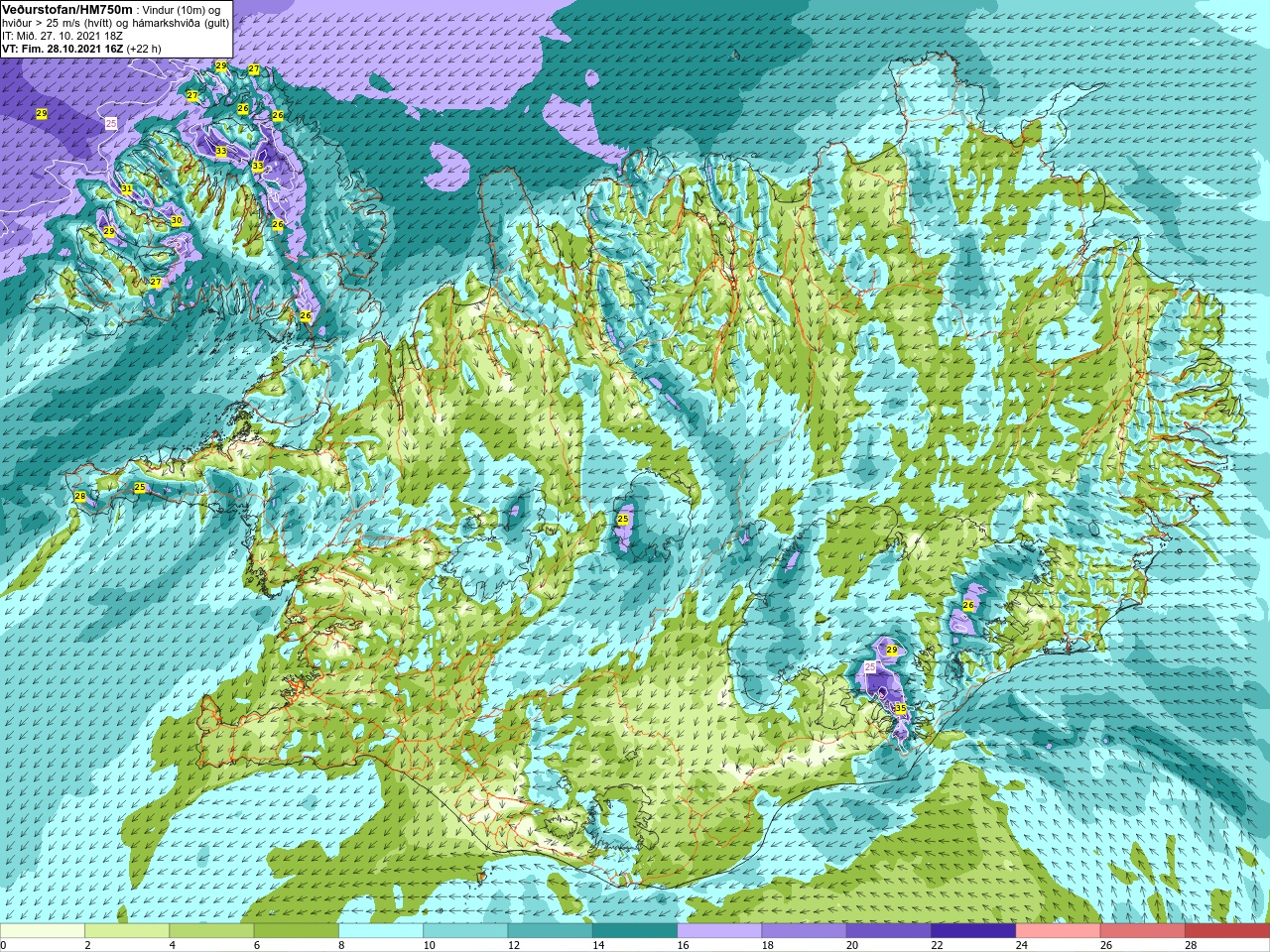Select the yellow '30' gust marker

coord(176,220)
